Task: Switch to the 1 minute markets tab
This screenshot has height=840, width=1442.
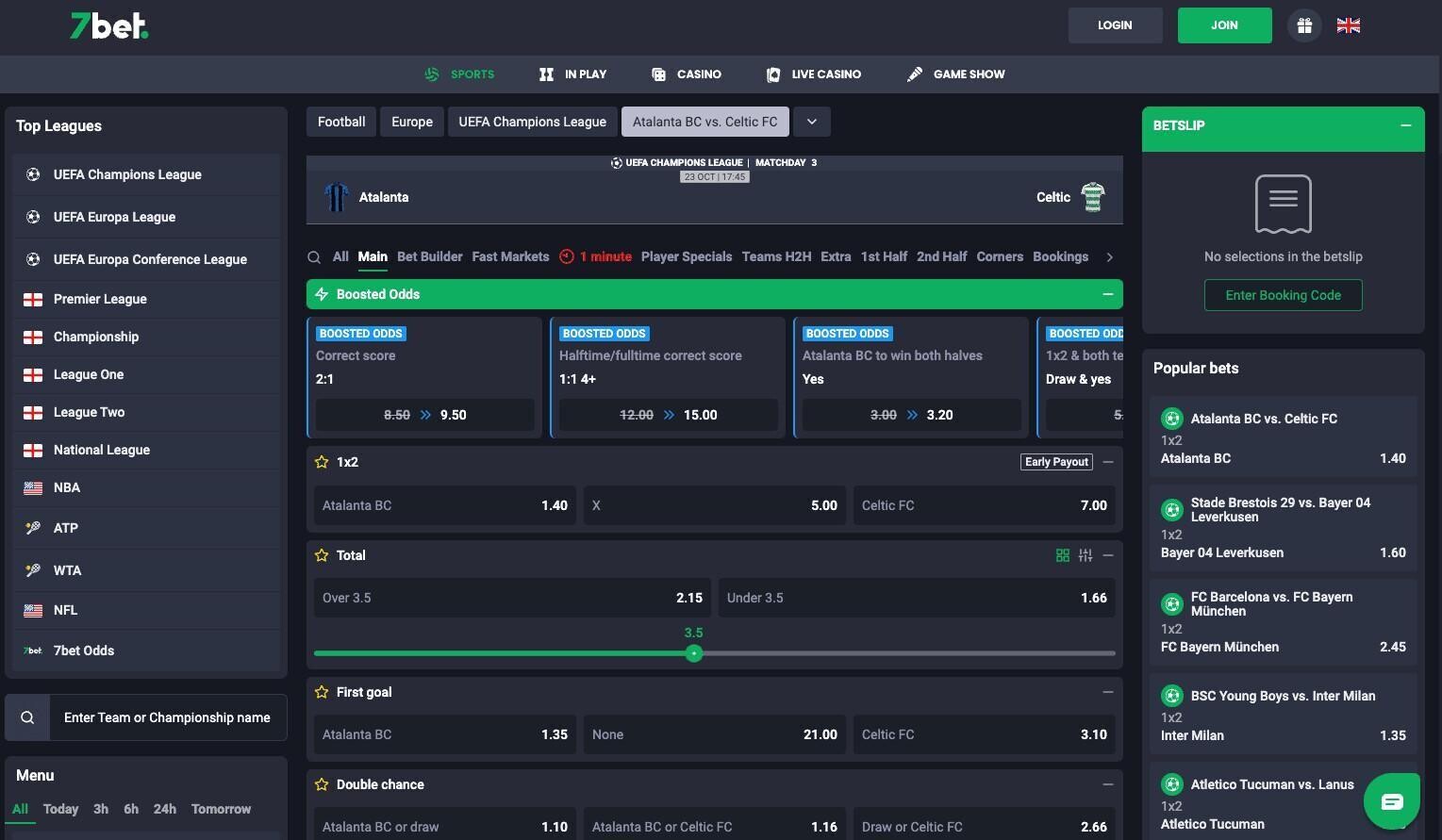Action: coord(595,256)
